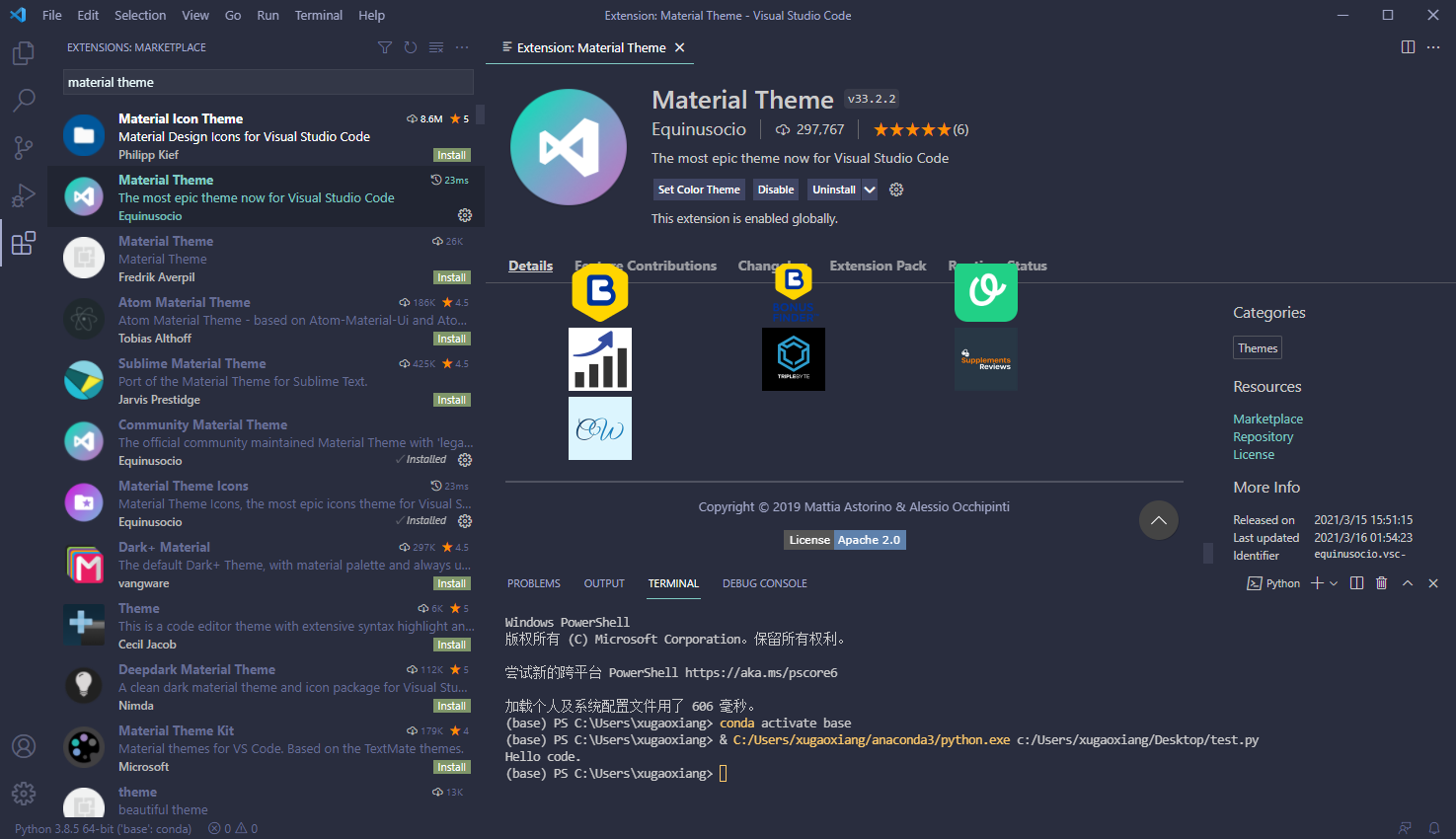Expand the Uninstall dropdown arrow
Screen dimensions: 1456x839
tap(870, 190)
